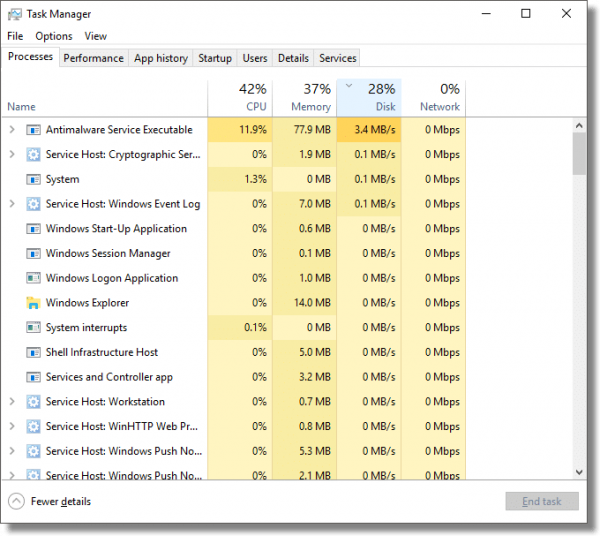This screenshot has width=600, height=536.
Task: Click the Fewer details link
Action: point(61,501)
